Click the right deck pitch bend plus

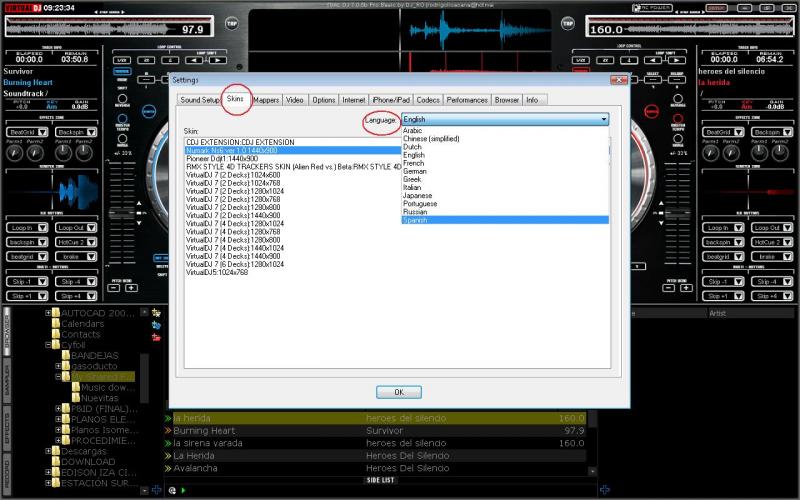686,288
